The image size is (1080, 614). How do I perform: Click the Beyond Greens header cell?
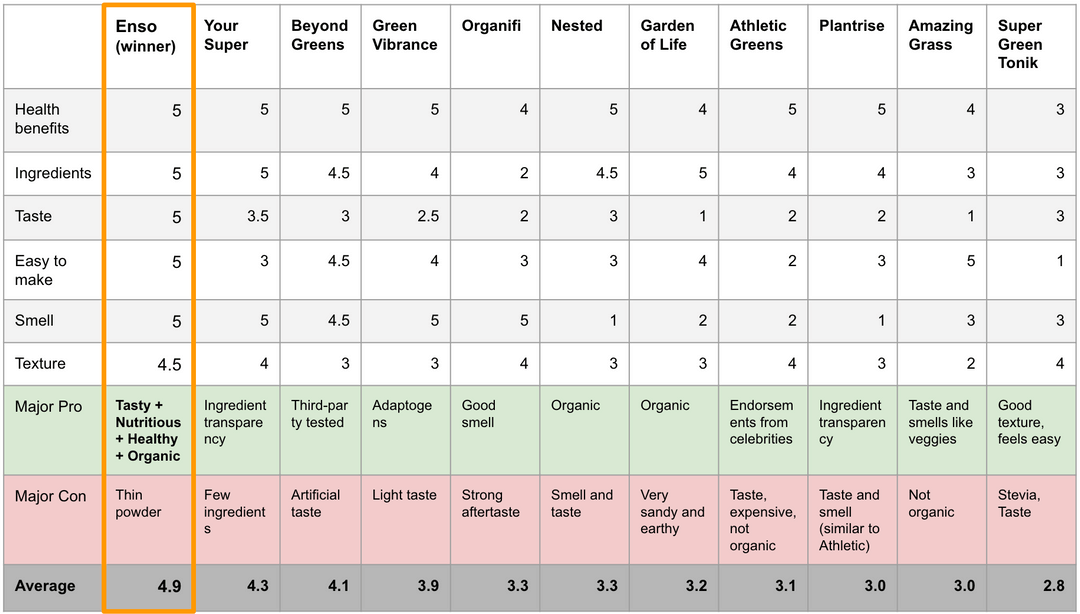[320, 35]
